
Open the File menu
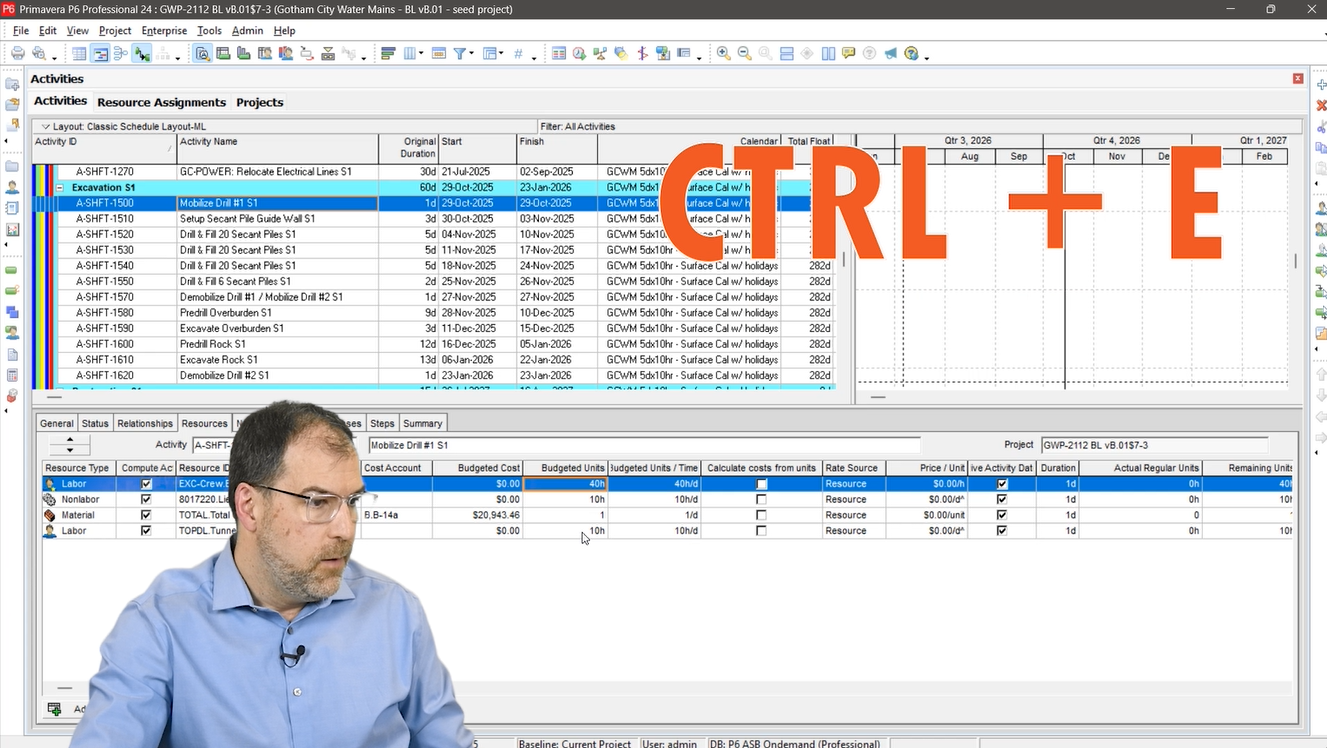point(21,31)
